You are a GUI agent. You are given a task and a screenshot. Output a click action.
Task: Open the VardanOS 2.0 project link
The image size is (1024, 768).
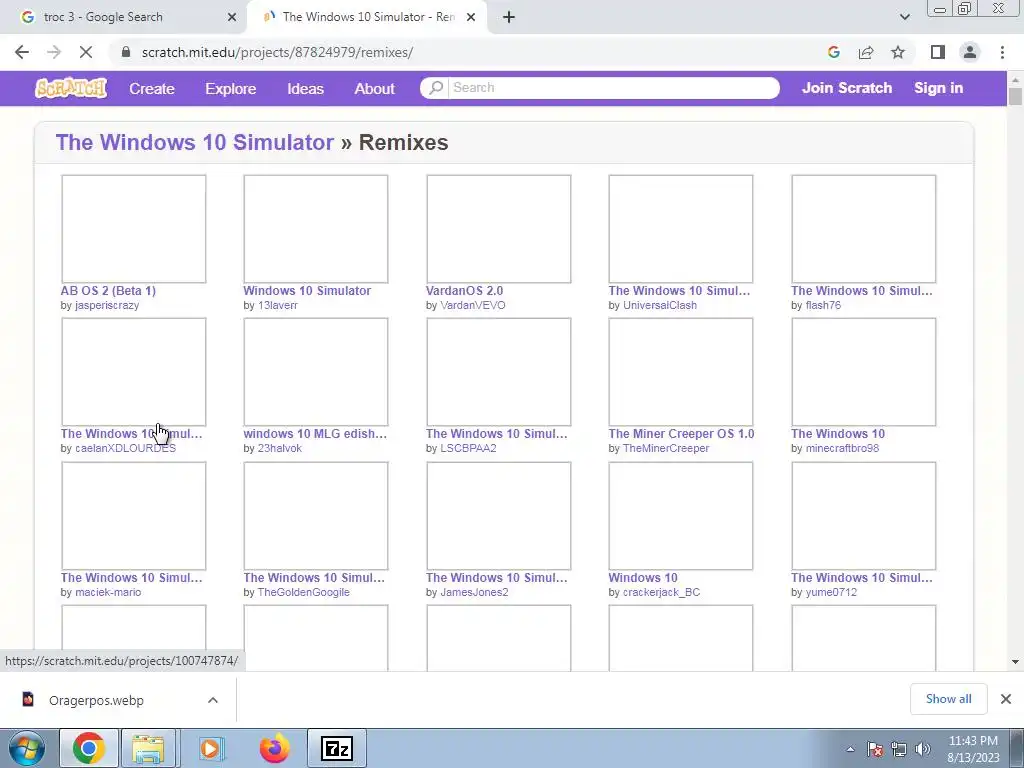pyautogui.click(x=464, y=291)
